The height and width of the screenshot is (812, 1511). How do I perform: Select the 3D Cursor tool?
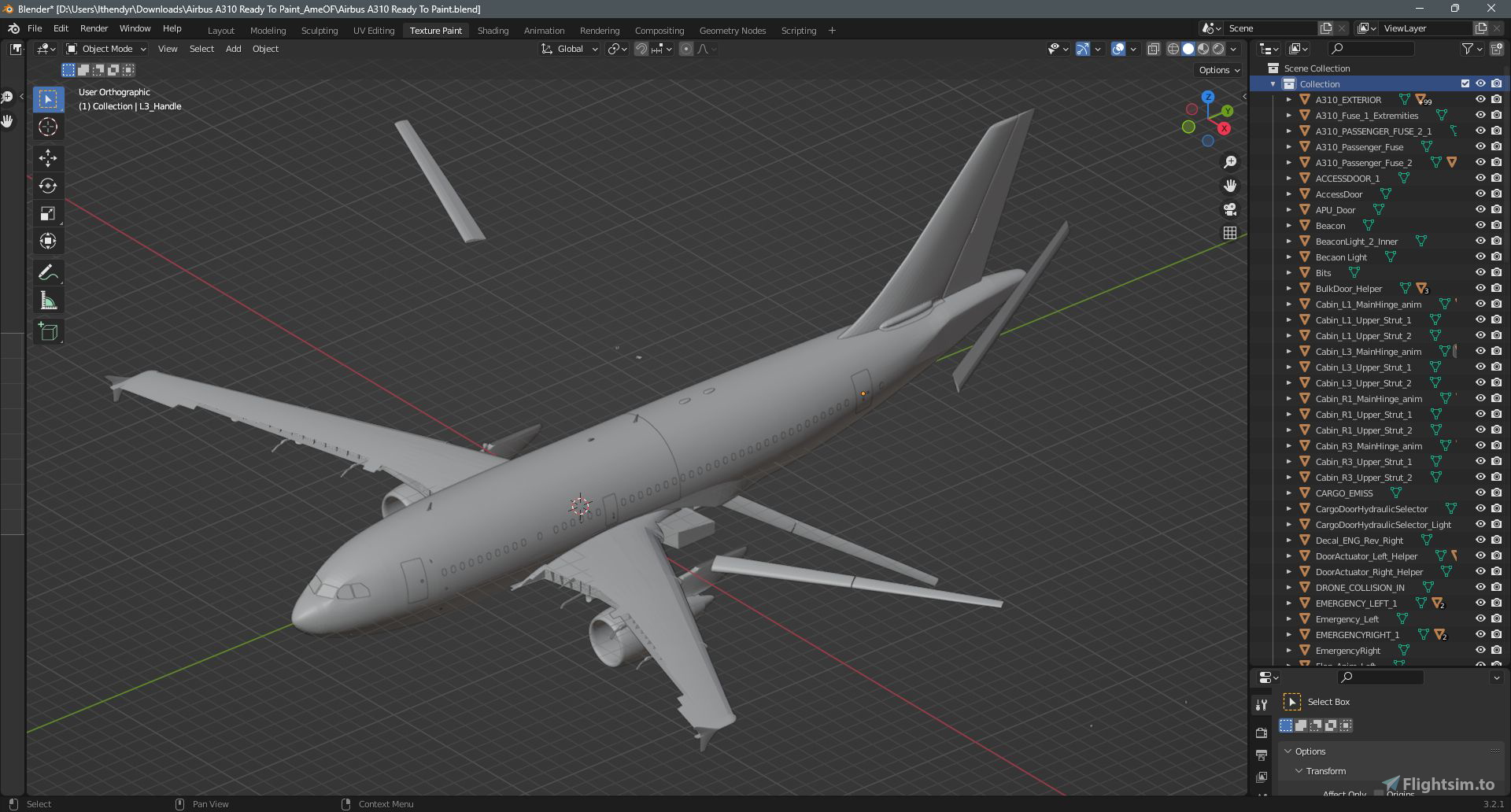click(48, 127)
